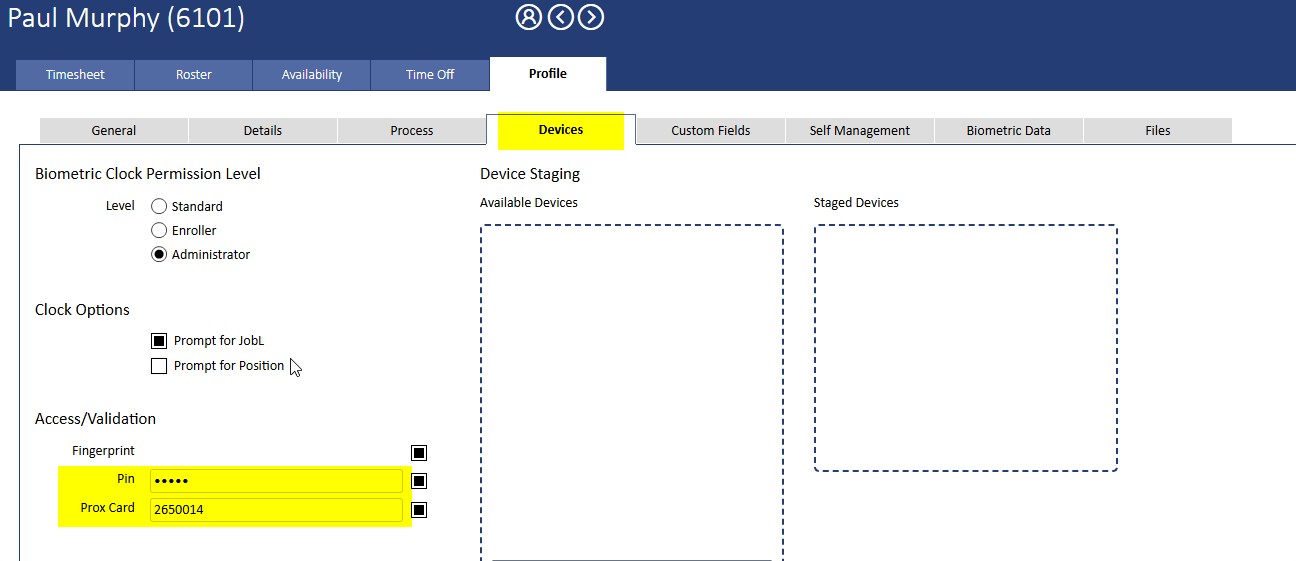Image resolution: width=1296 pixels, height=561 pixels.
Task: Switch to the Time Off tab
Action: tap(430, 74)
